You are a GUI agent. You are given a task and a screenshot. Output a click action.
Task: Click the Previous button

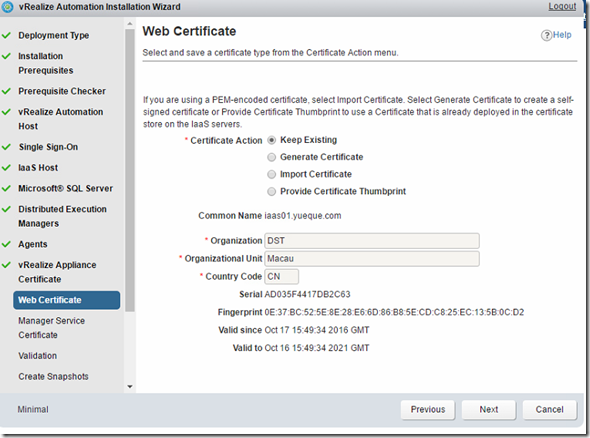pos(428,409)
